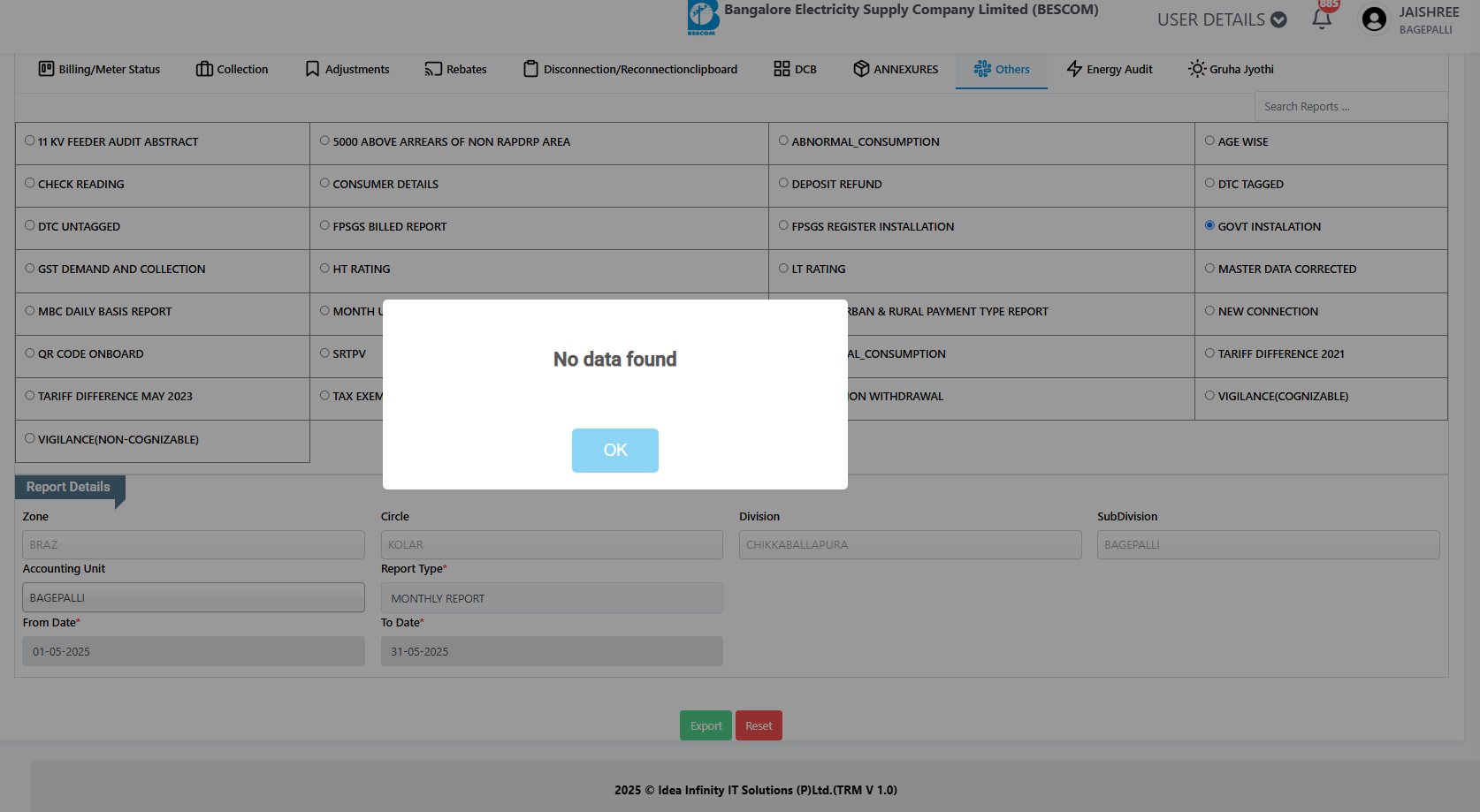Select ABNORMAL_CONSUMPTION radio button
The image size is (1480, 812).
[783, 140]
